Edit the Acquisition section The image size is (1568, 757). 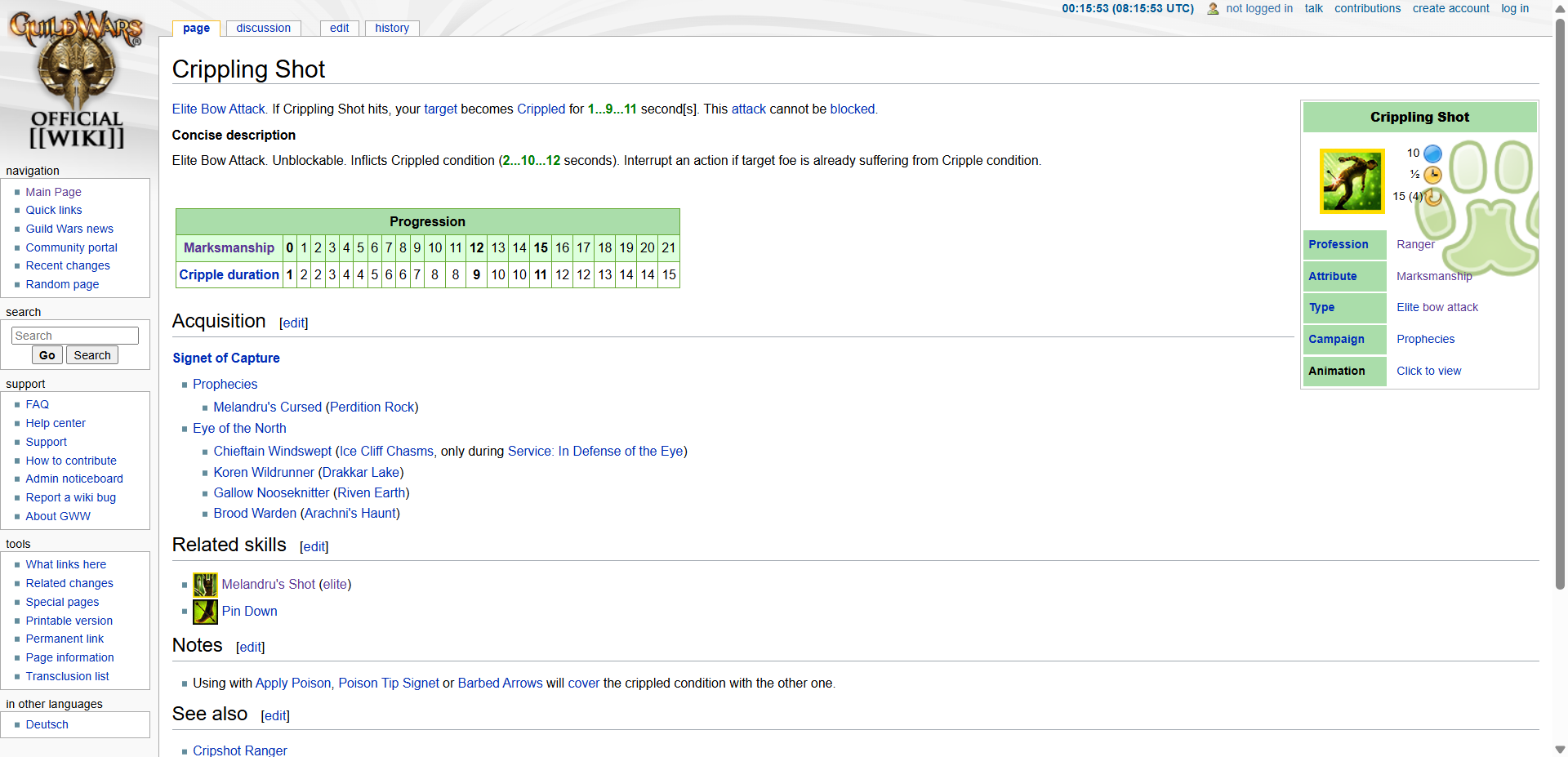294,323
